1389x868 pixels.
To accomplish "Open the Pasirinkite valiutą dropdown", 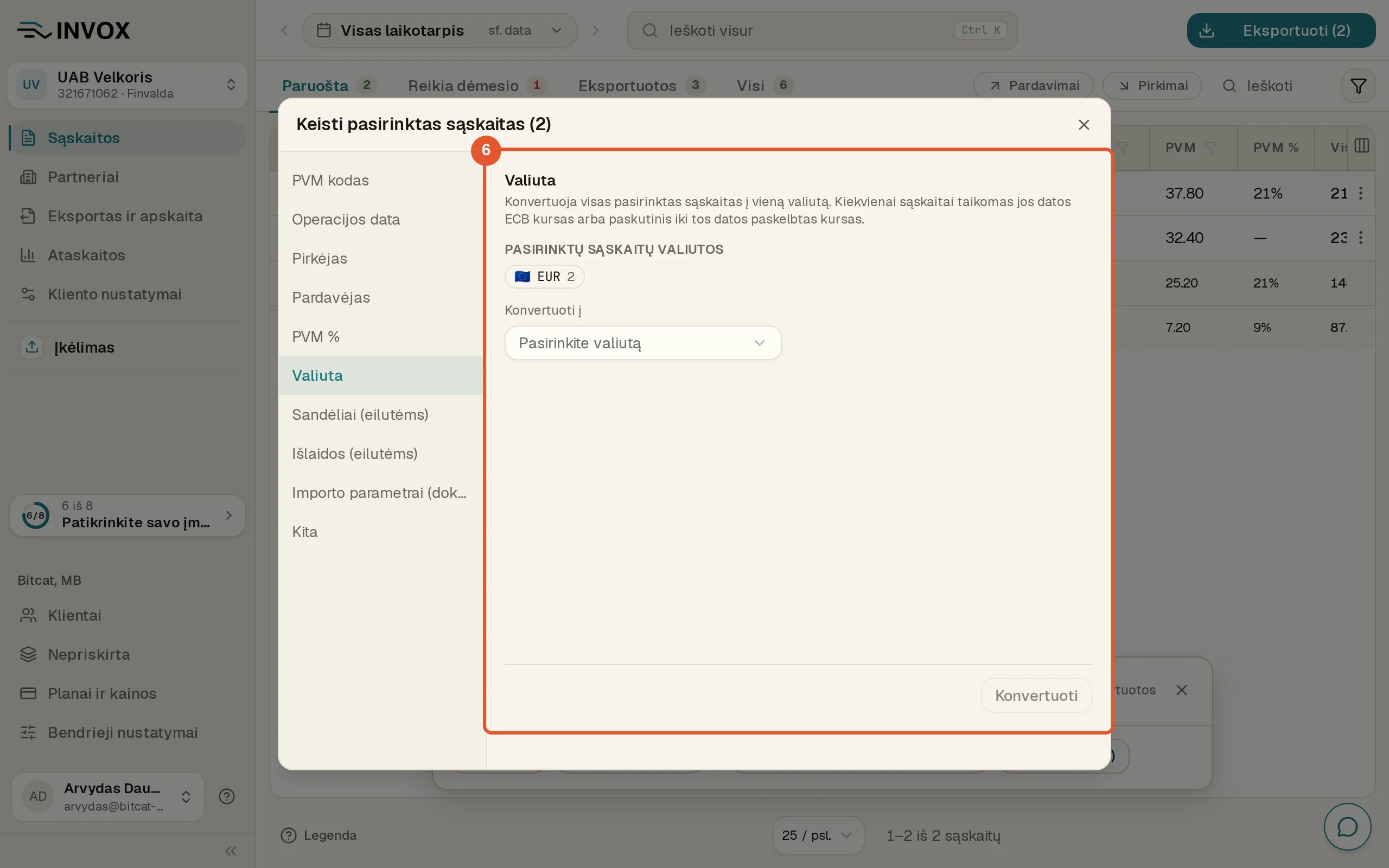I will coord(643,343).
